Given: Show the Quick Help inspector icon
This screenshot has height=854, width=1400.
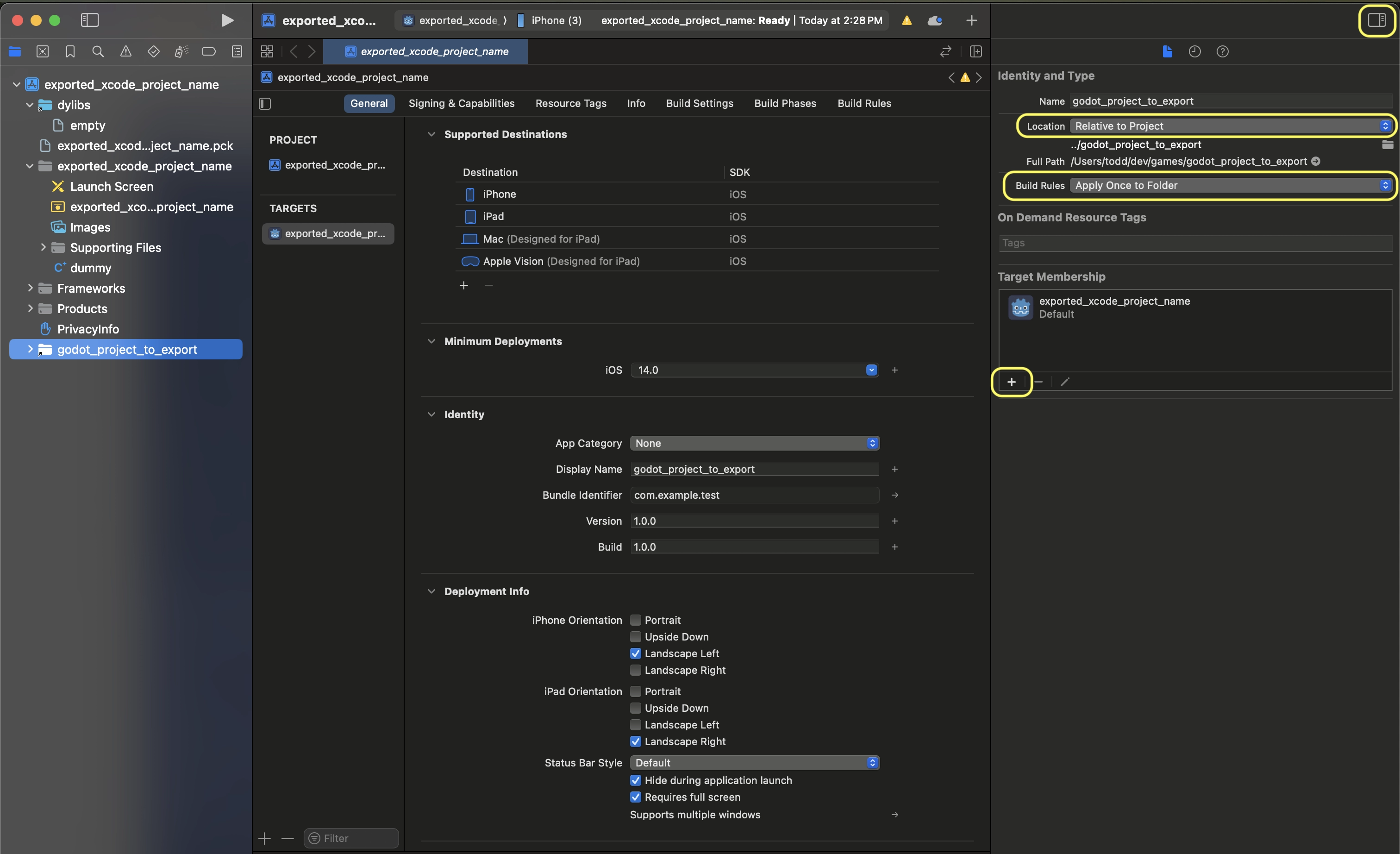Looking at the screenshot, I should 1222,52.
